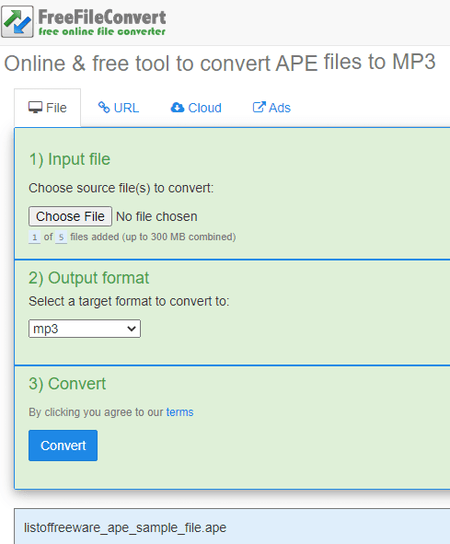Click the "1) Input file" heading
The height and width of the screenshot is (544, 450).
click(x=70, y=160)
